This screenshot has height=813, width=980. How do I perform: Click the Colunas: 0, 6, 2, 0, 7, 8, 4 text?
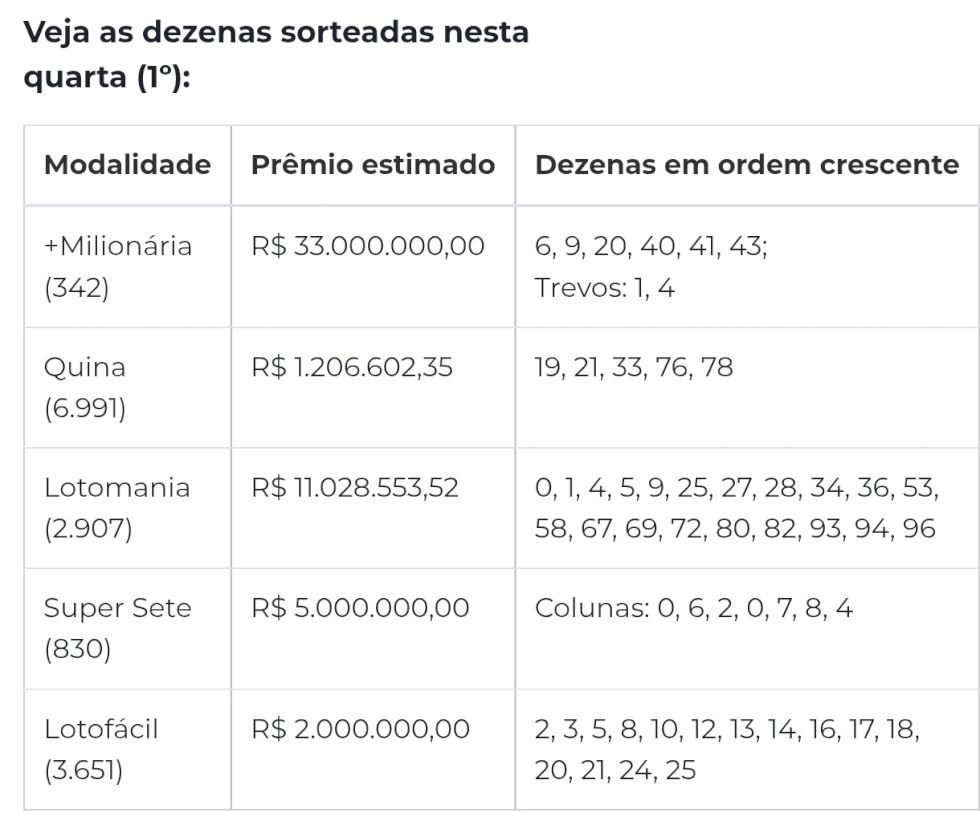point(694,608)
